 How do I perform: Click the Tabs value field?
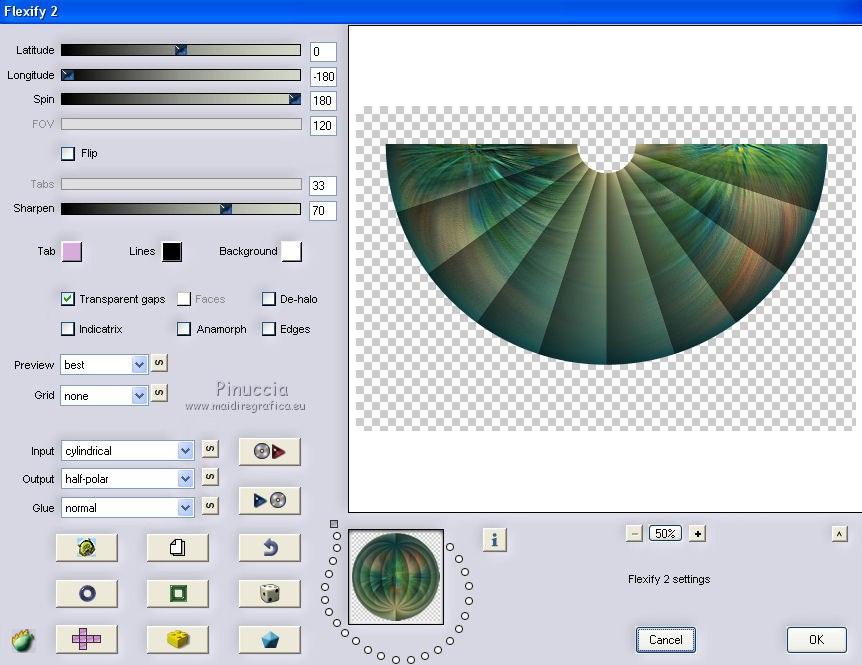coord(323,186)
